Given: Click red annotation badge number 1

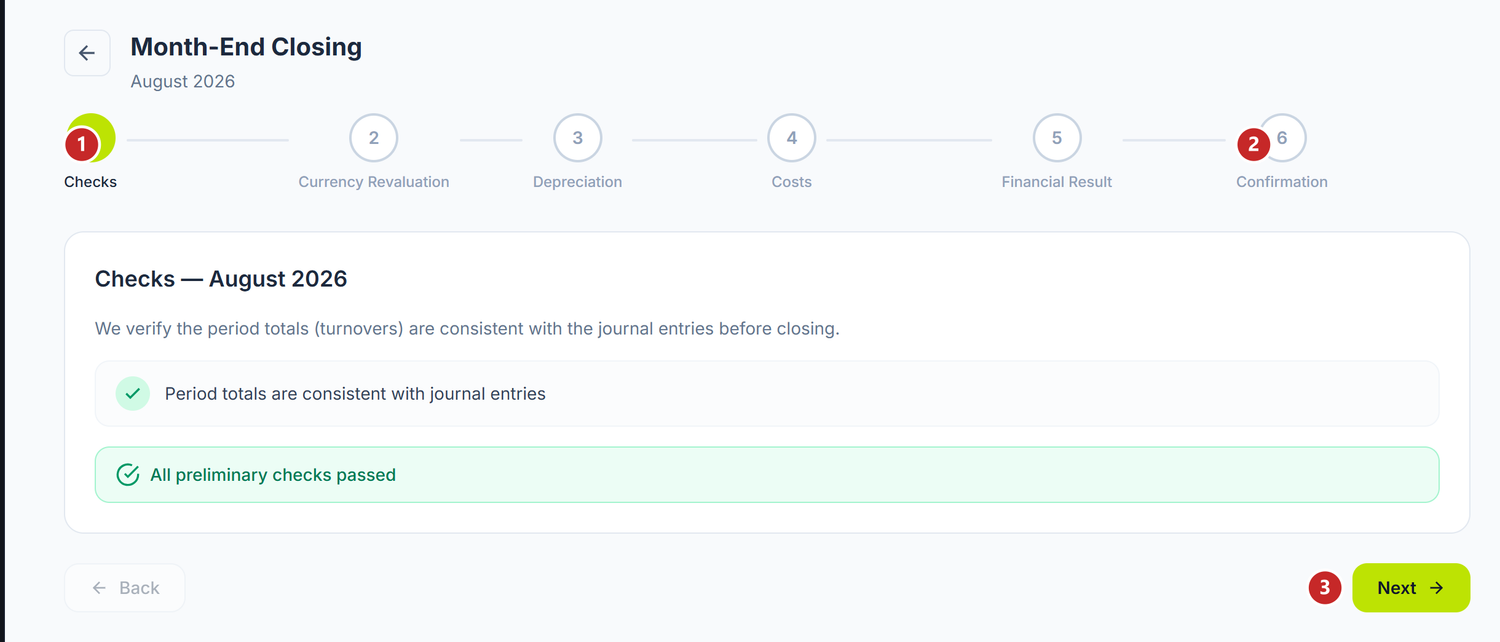Looking at the screenshot, I should (82, 145).
